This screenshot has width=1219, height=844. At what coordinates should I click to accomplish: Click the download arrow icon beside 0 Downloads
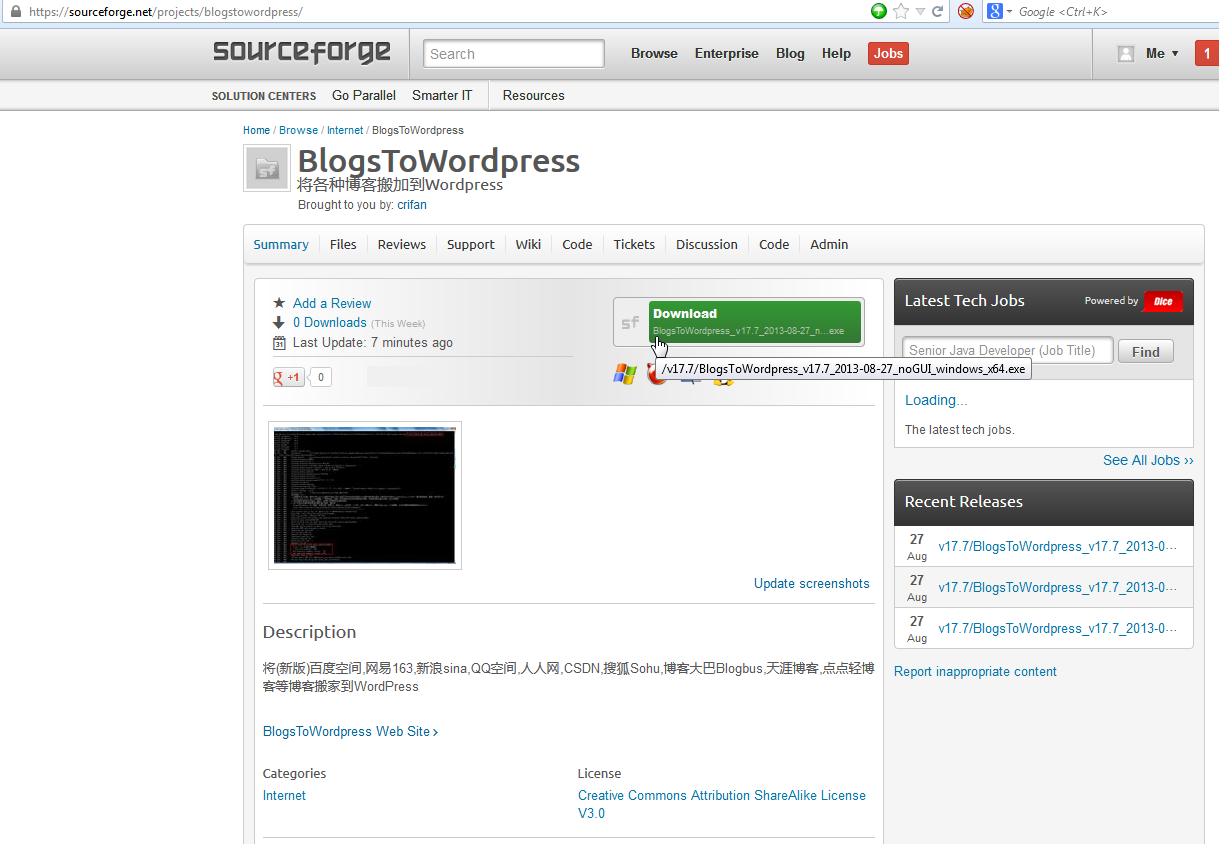tap(279, 322)
